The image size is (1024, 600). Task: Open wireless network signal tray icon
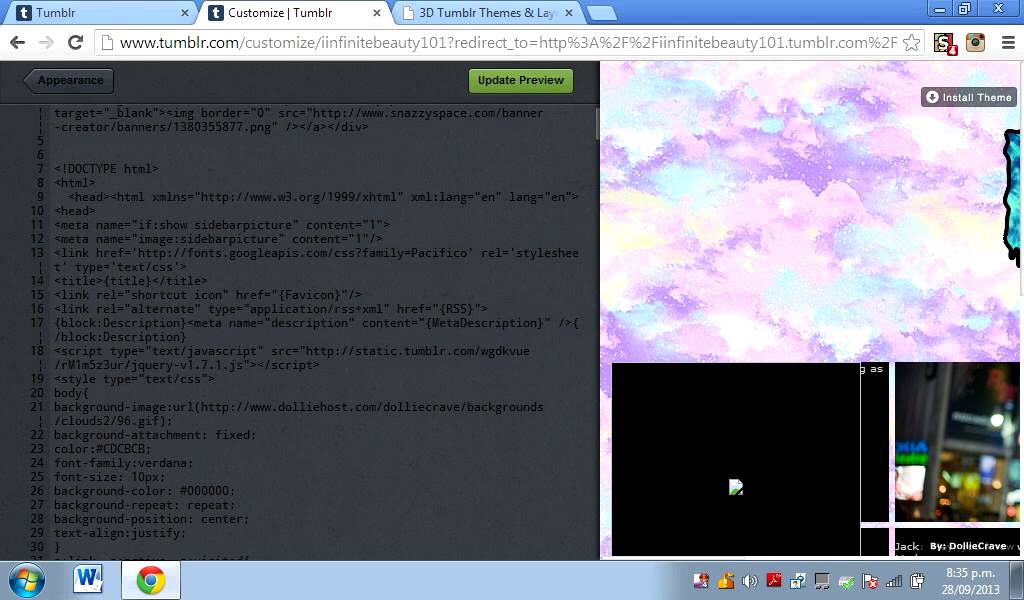893,581
